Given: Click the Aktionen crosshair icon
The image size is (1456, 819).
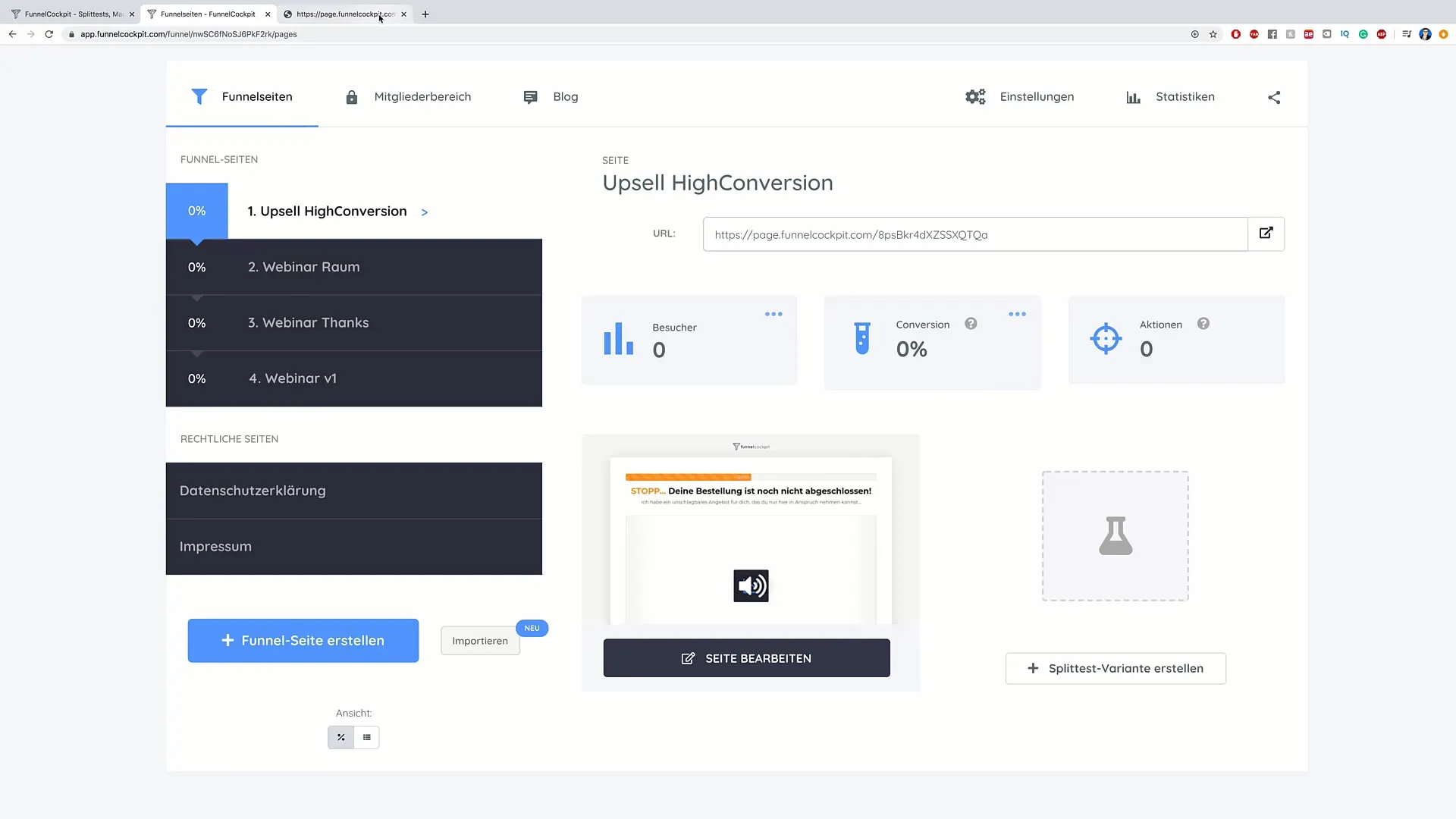Looking at the screenshot, I should (1106, 339).
